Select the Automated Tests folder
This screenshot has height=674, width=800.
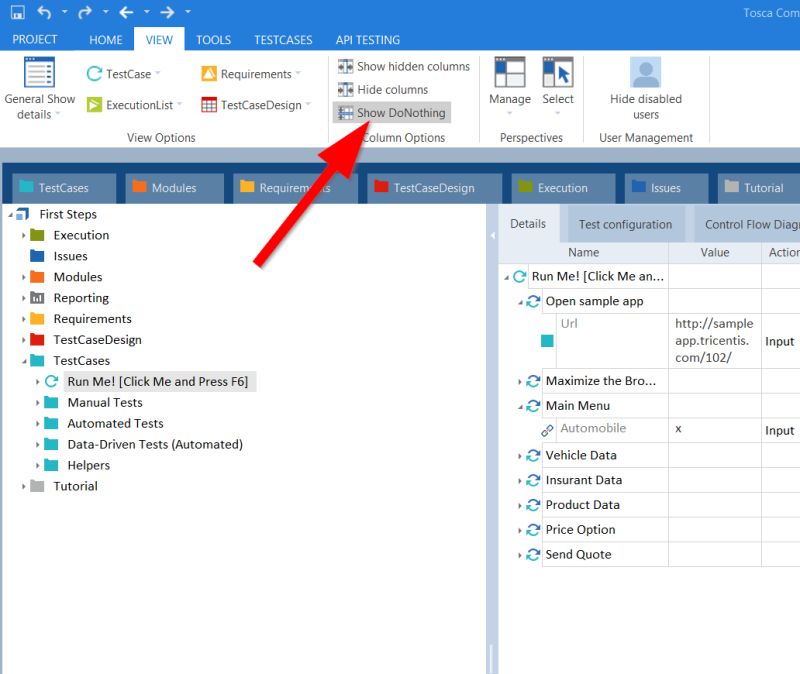(115, 423)
